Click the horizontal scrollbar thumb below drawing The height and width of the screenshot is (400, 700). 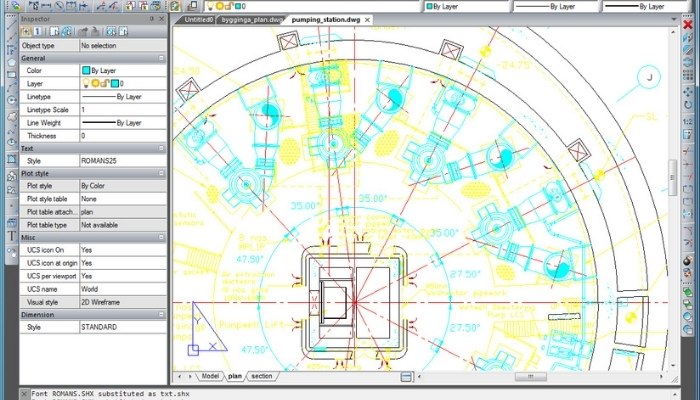[x=531, y=377]
